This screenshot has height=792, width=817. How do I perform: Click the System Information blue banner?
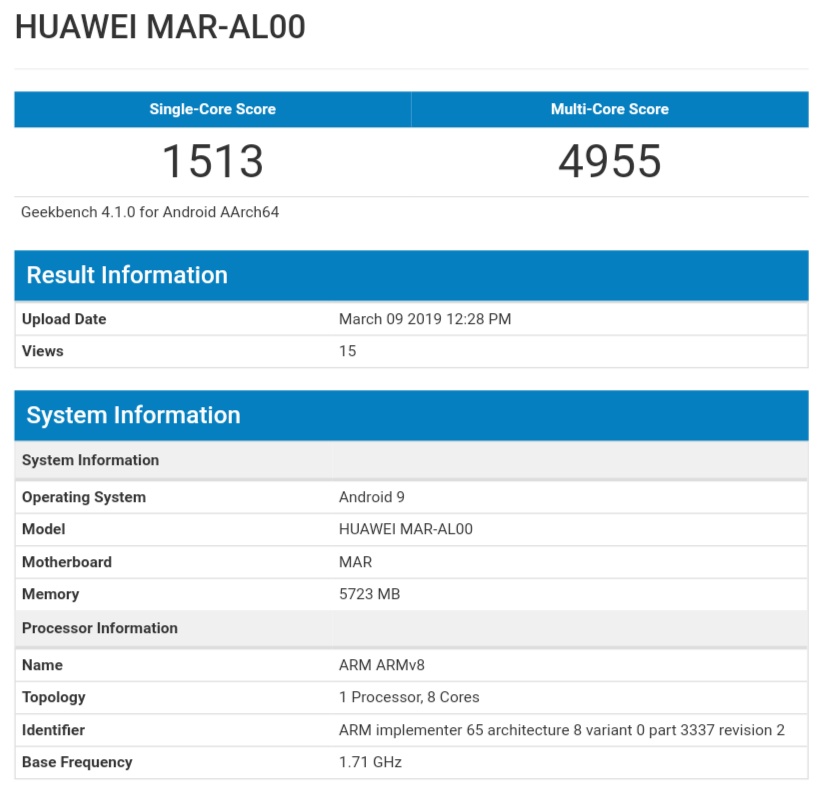pos(133,415)
